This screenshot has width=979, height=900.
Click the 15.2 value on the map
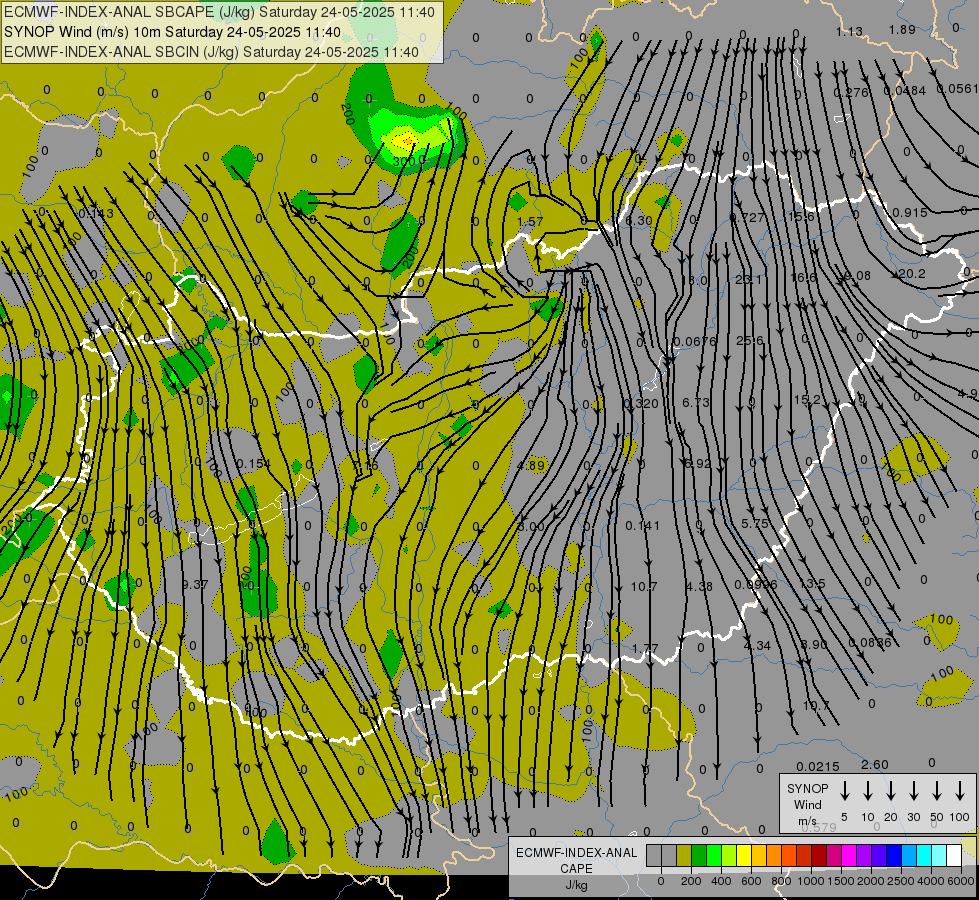807,399
